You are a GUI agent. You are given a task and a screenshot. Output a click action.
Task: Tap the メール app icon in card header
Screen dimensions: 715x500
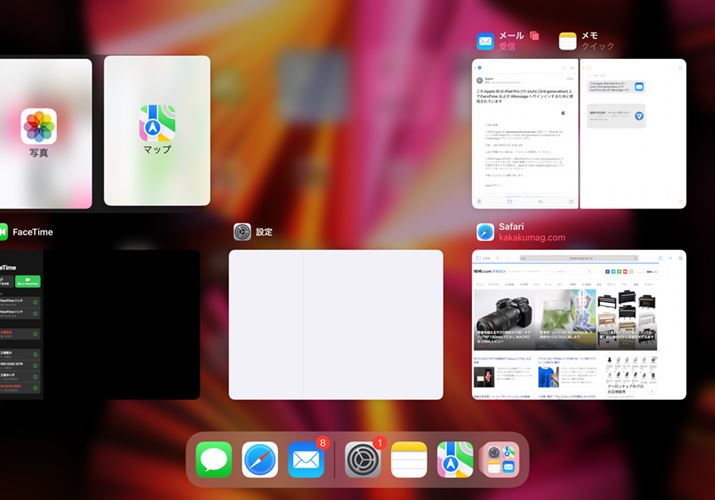tap(485, 41)
